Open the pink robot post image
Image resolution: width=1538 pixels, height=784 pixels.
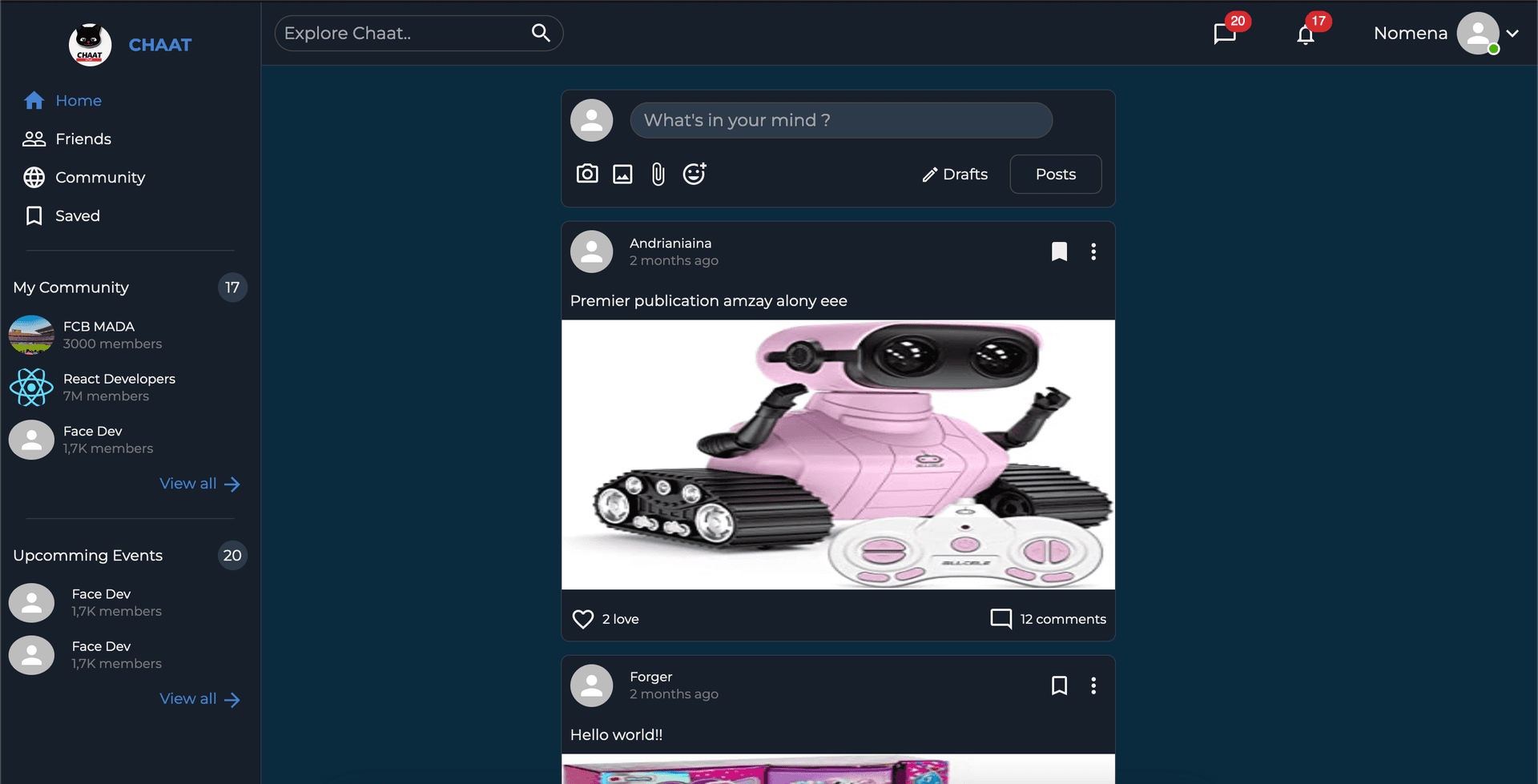point(838,455)
